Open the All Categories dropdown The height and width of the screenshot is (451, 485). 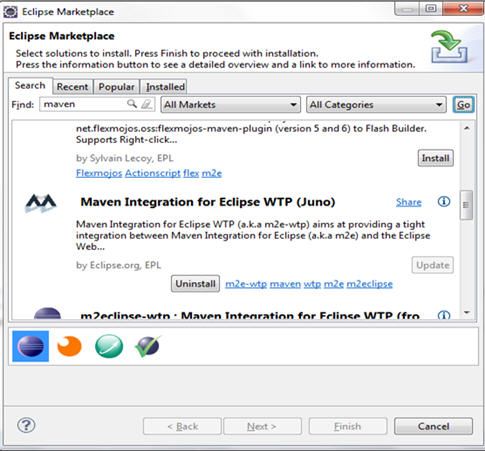376,105
